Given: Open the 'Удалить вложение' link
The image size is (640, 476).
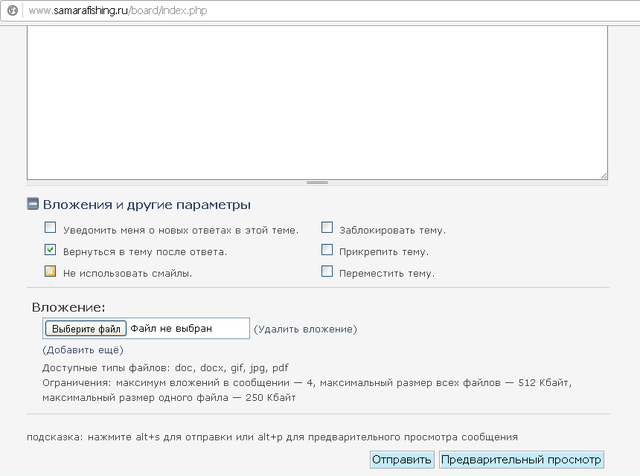Looking at the screenshot, I should [x=305, y=329].
